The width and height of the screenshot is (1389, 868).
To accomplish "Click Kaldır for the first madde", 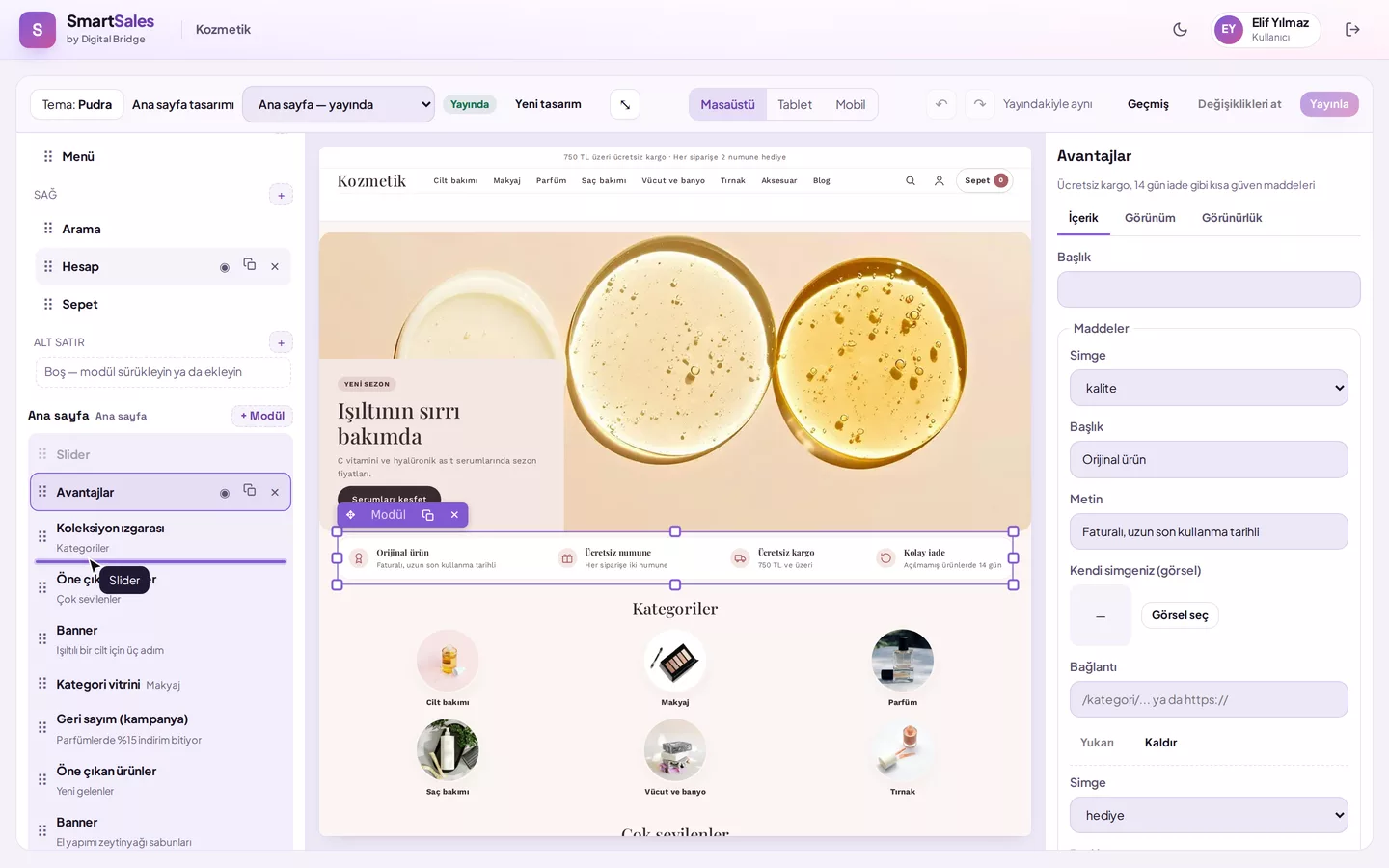I will click(x=1160, y=743).
